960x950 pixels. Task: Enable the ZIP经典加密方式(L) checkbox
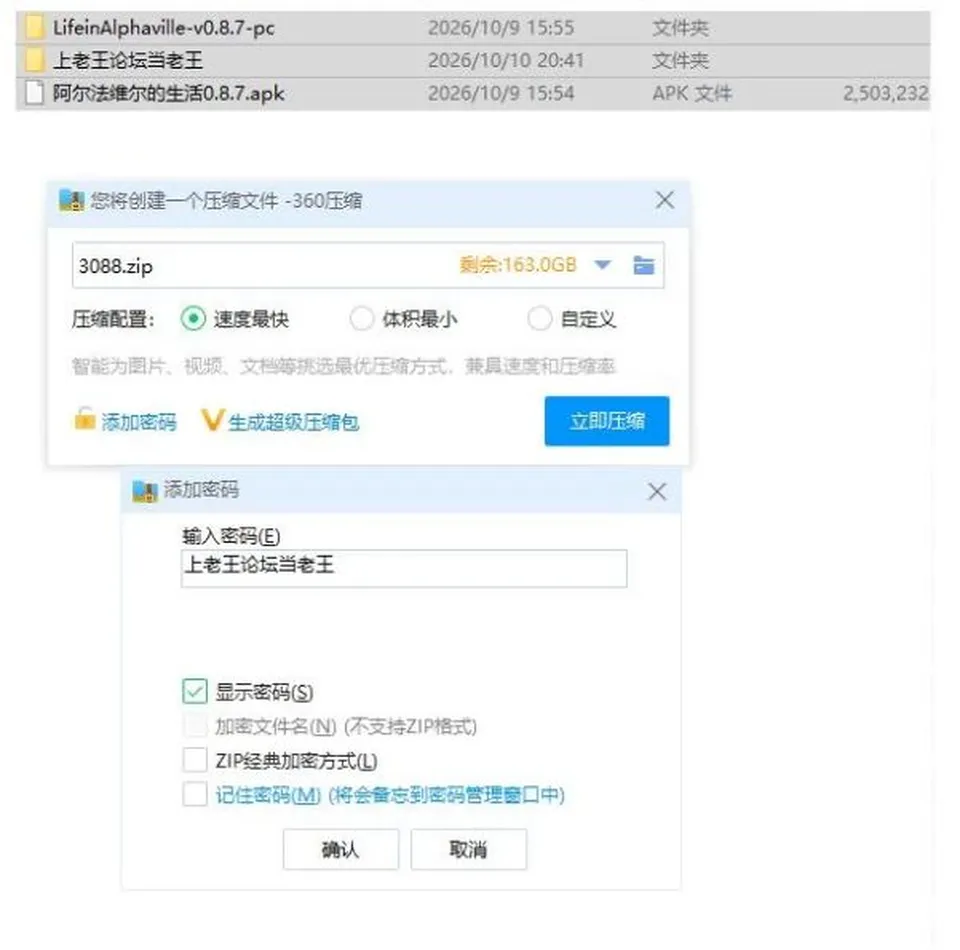[195, 760]
